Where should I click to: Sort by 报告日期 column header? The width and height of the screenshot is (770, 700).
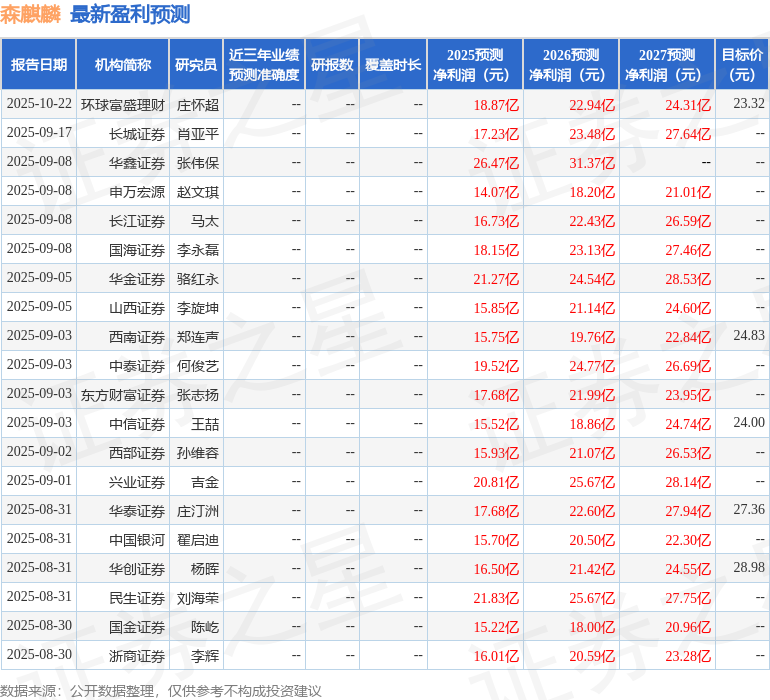tap(39, 65)
